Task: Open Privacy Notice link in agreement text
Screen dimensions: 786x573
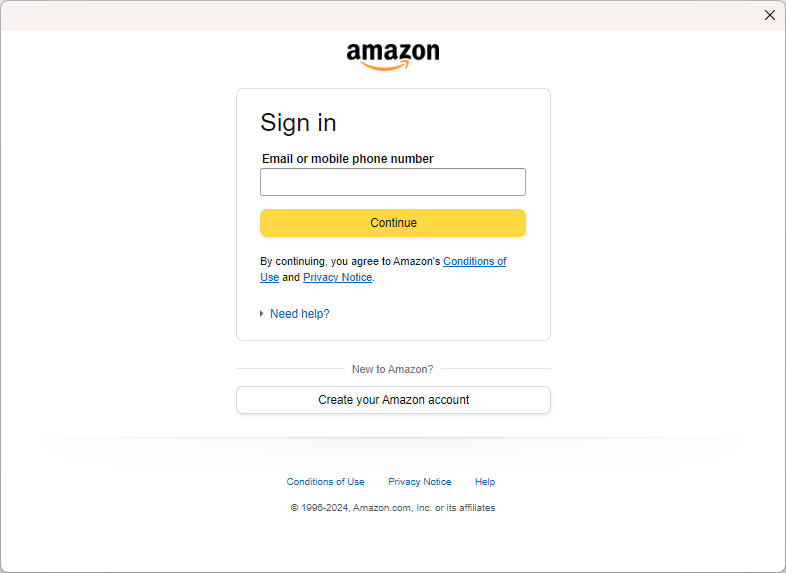Action: 337,277
